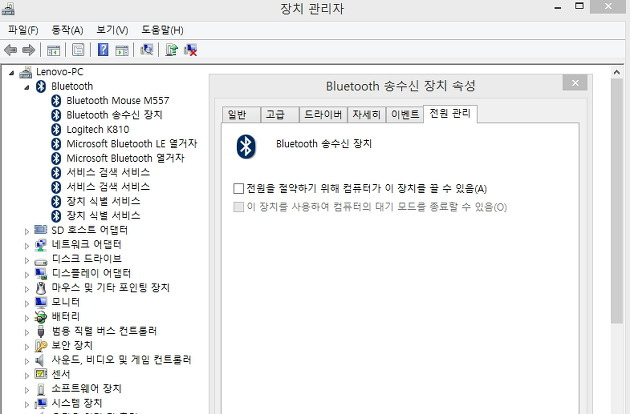Viewport: 630px width, 414px height.
Task: Select Logitech K810 device
Action: (98, 129)
